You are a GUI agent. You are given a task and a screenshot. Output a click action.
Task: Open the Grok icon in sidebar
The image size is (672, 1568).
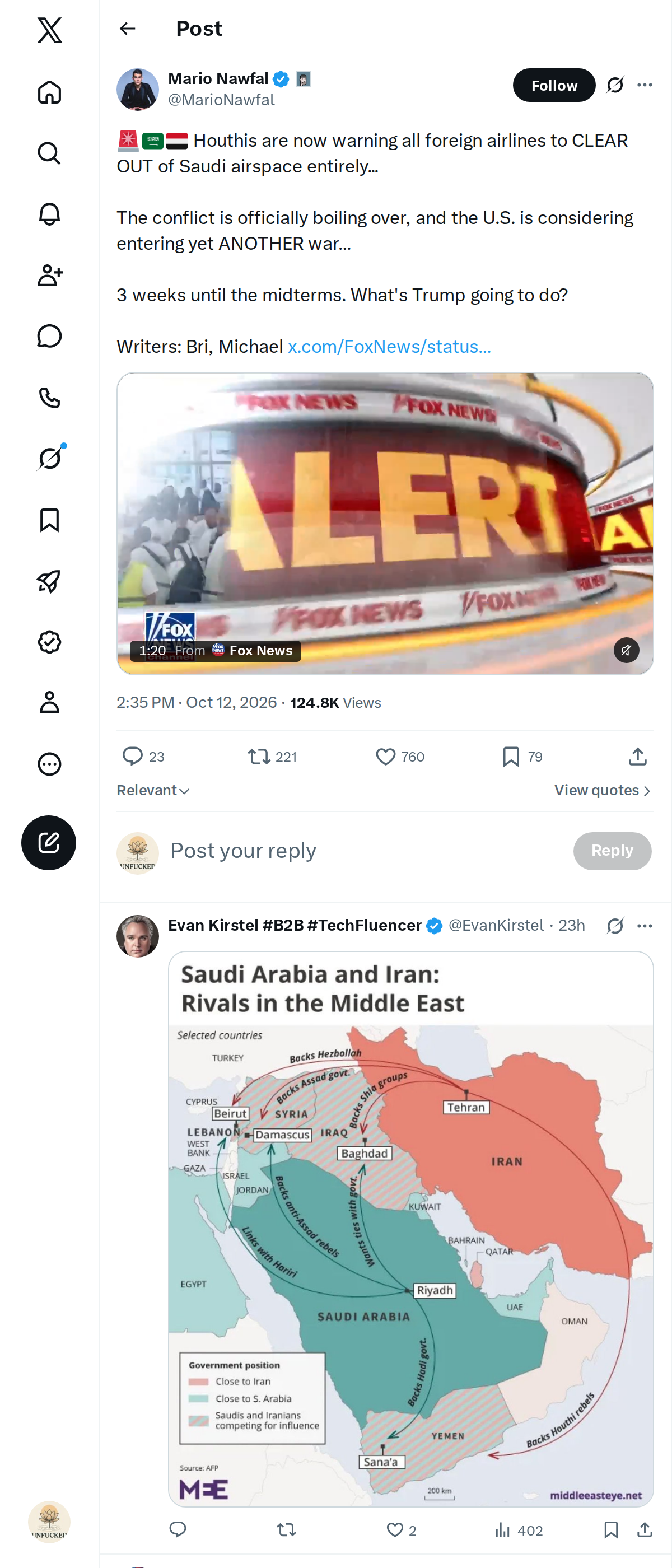49,458
